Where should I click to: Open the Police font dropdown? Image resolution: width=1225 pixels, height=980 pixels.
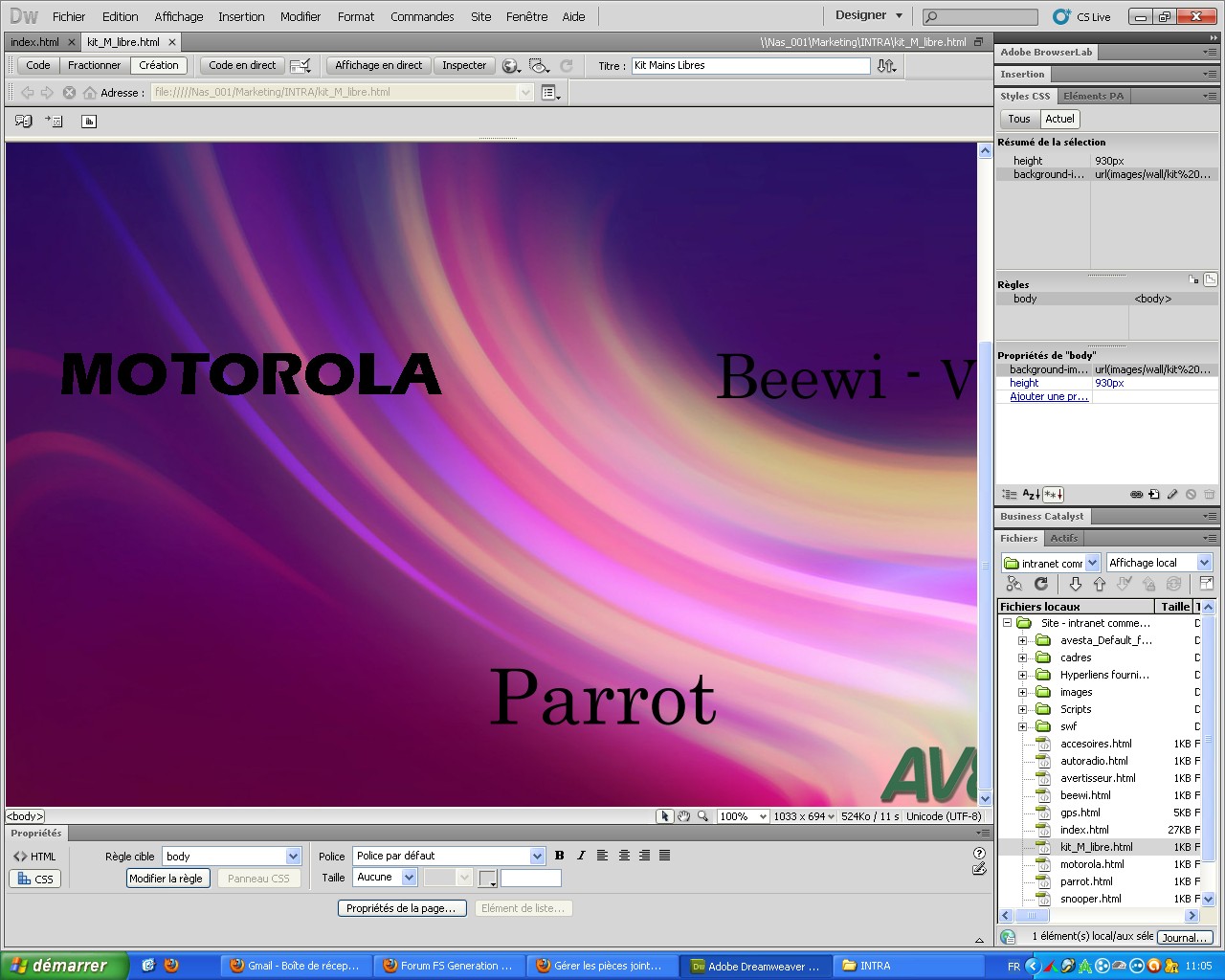coord(449,857)
